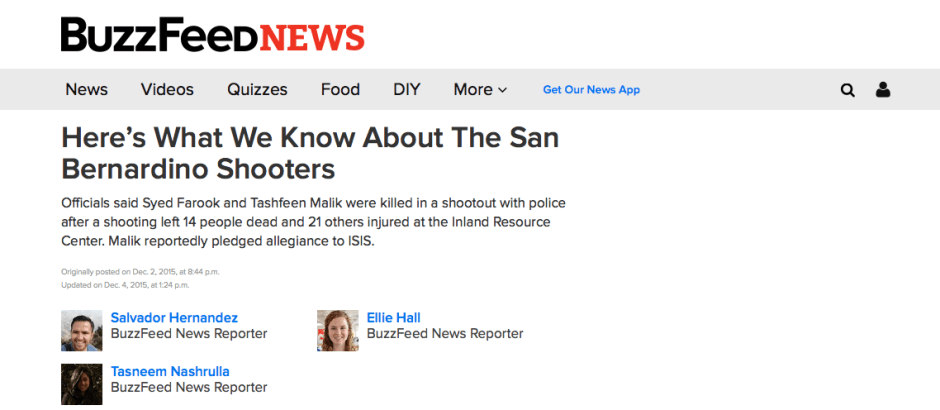Select 'BuzzFeed News Reporter' under Salvador Hernandez
The height and width of the screenshot is (410, 940).
click(189, 333)
